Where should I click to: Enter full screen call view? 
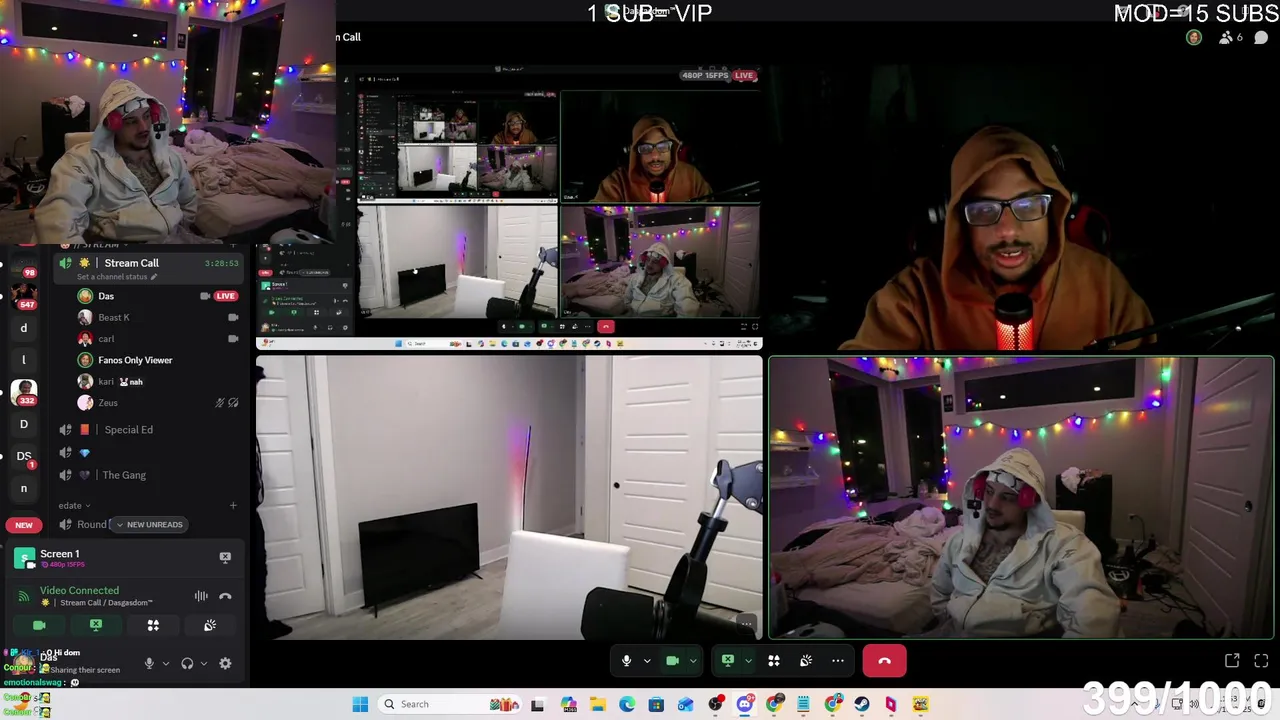point(1261,661)
